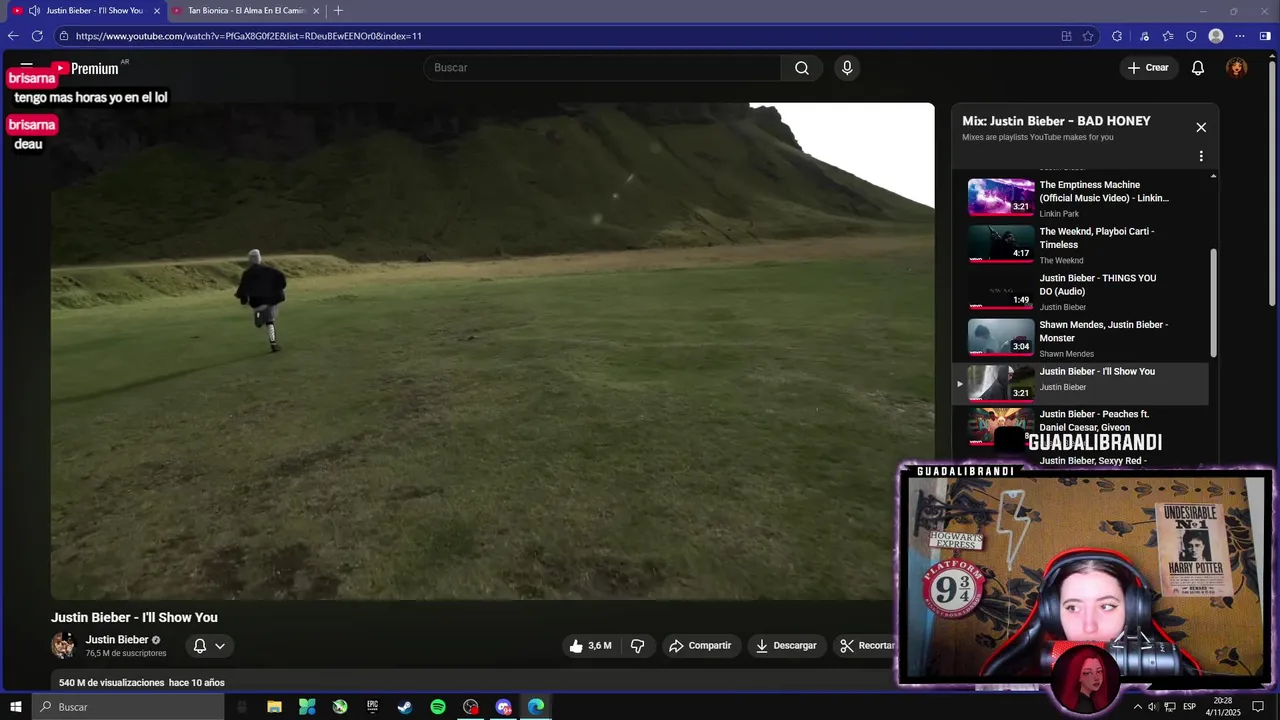This screenshot has width=1280, height=720.
Task: Share the video via Compartir button
Action: point(700,646)
